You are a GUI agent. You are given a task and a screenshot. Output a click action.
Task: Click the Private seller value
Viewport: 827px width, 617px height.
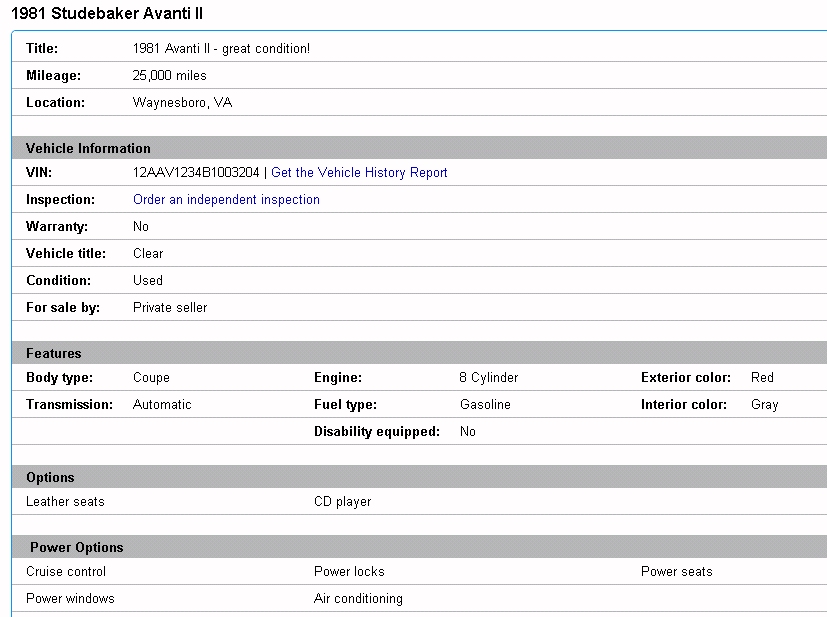(170, 307)
